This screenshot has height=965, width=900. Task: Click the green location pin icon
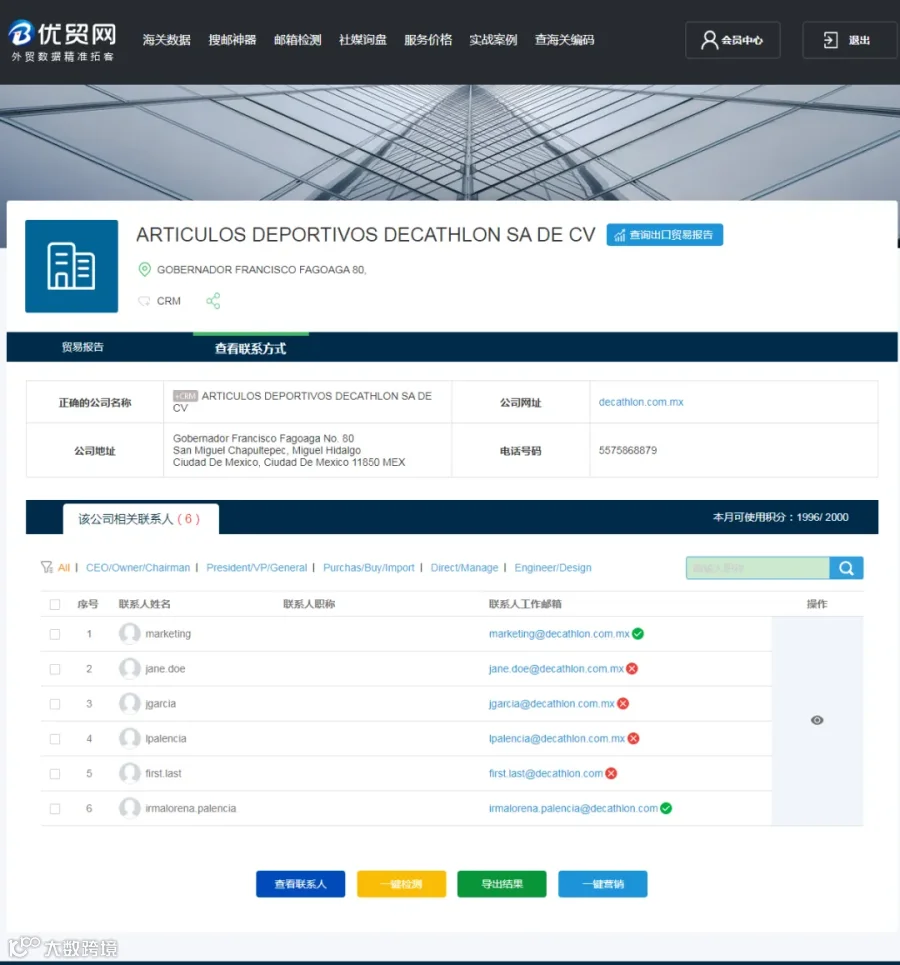click(145, 269)
